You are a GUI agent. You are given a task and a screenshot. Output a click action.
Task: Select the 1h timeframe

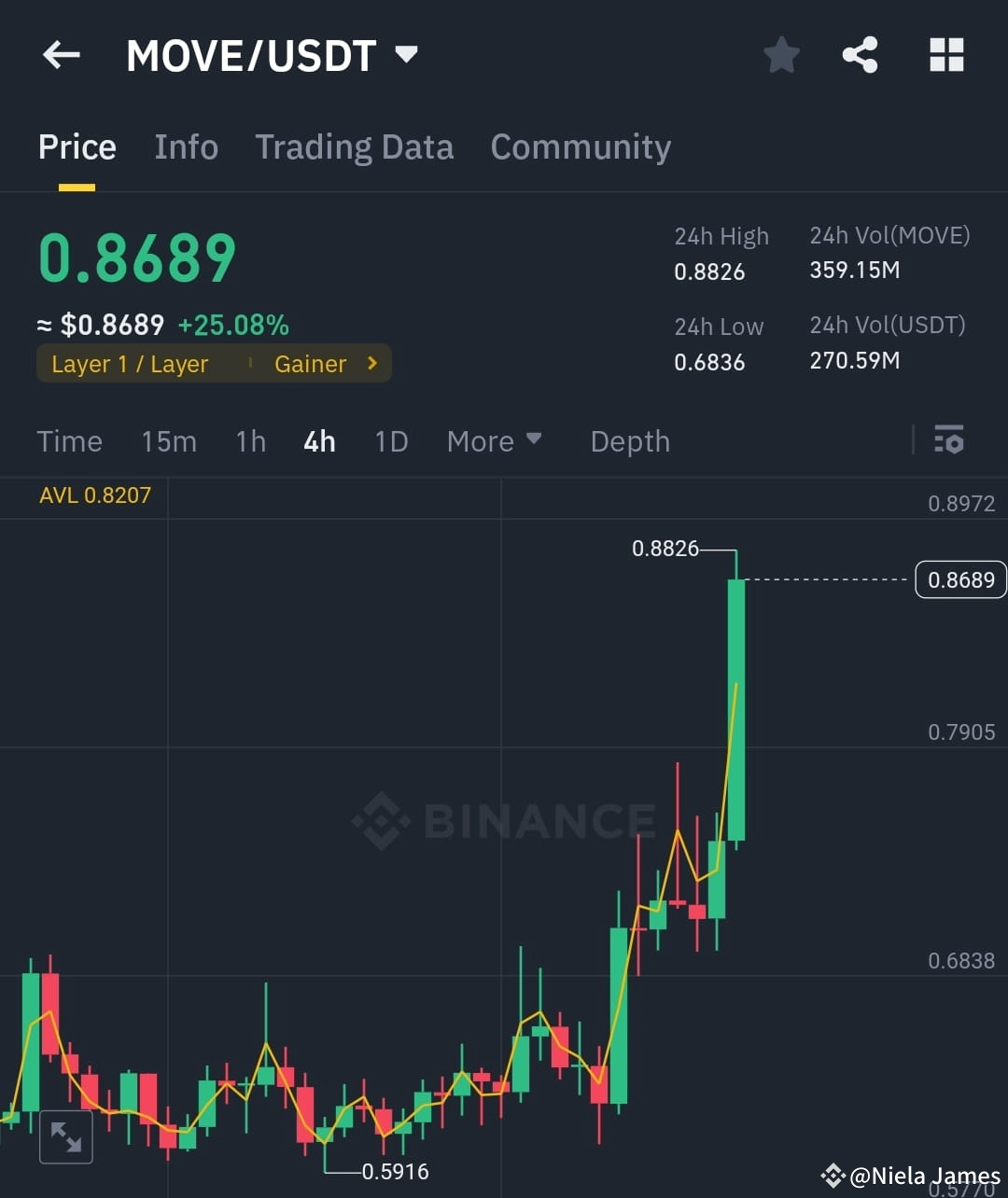coord(250,441)
